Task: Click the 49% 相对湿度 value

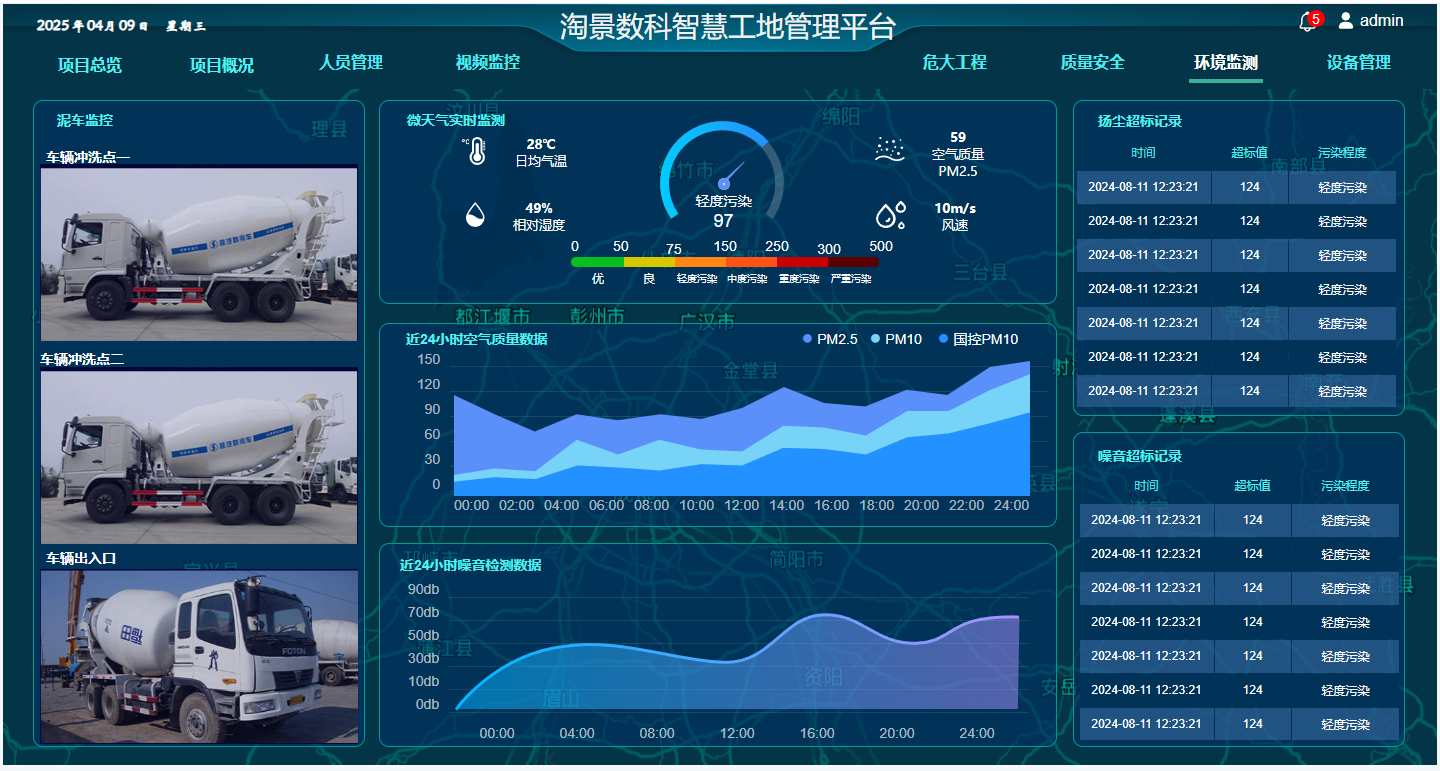Action: [x=539, y=217]
